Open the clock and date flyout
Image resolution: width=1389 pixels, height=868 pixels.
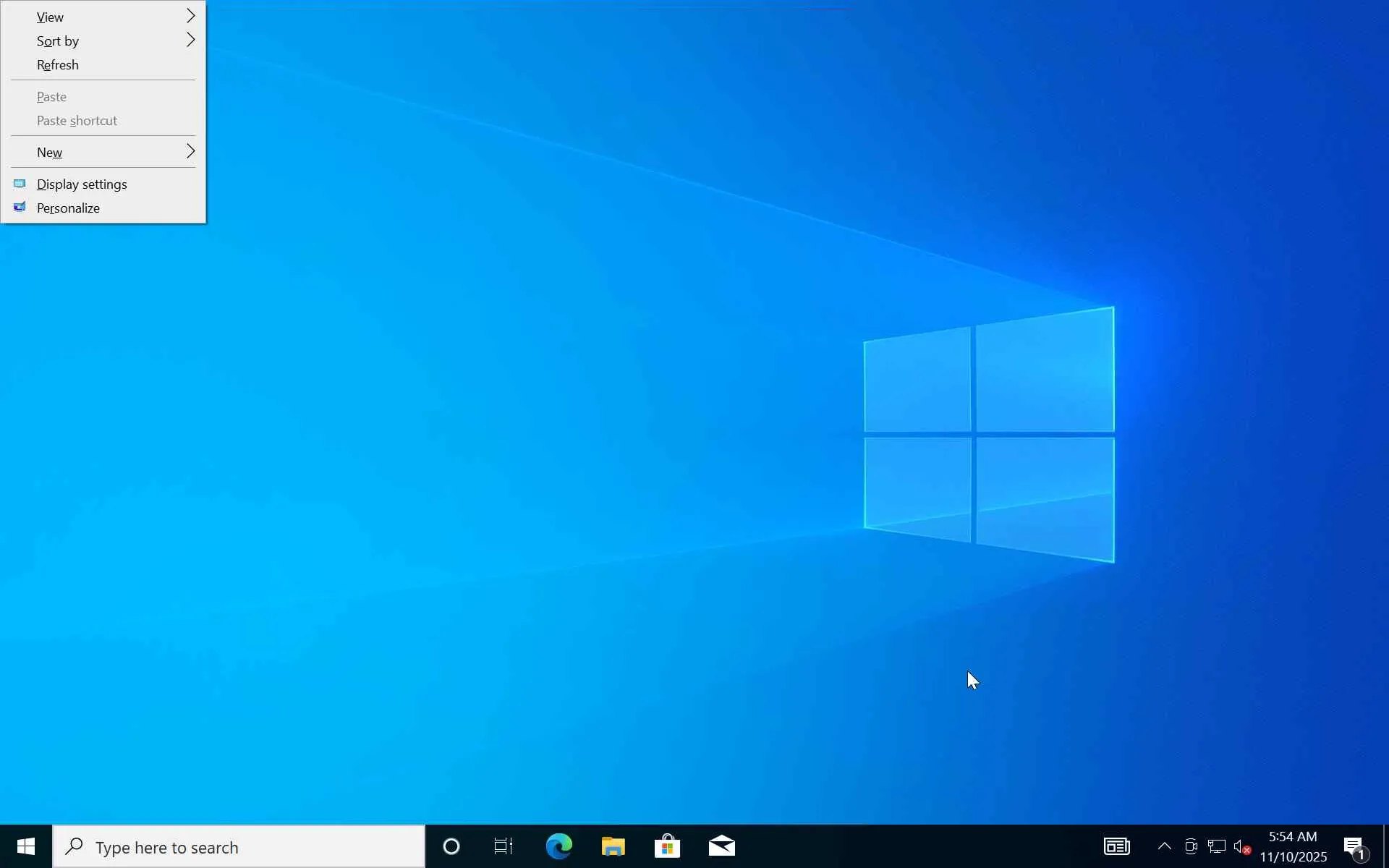click(1293, 846)
